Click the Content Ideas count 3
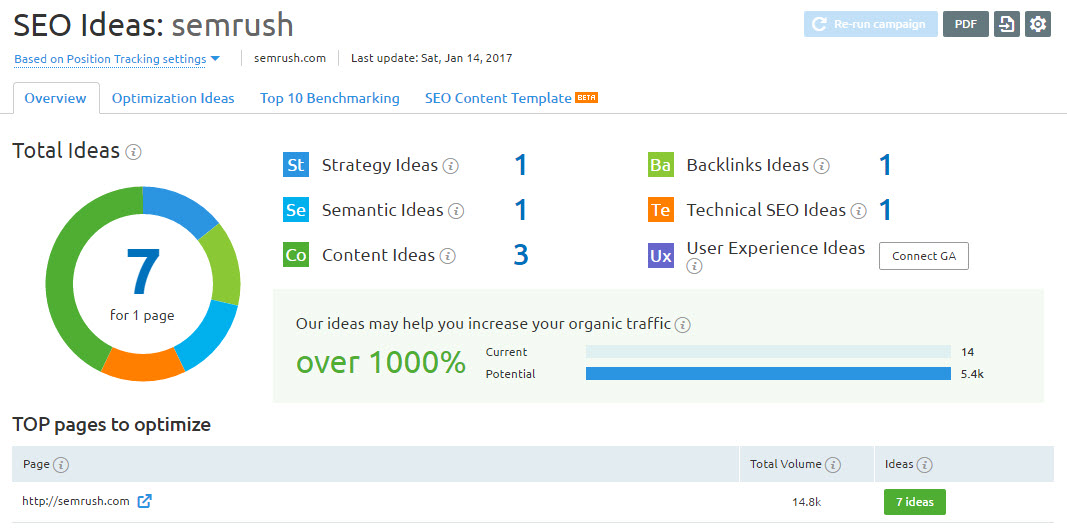This screenshot has width=1067, height=530. click(521, 255)
